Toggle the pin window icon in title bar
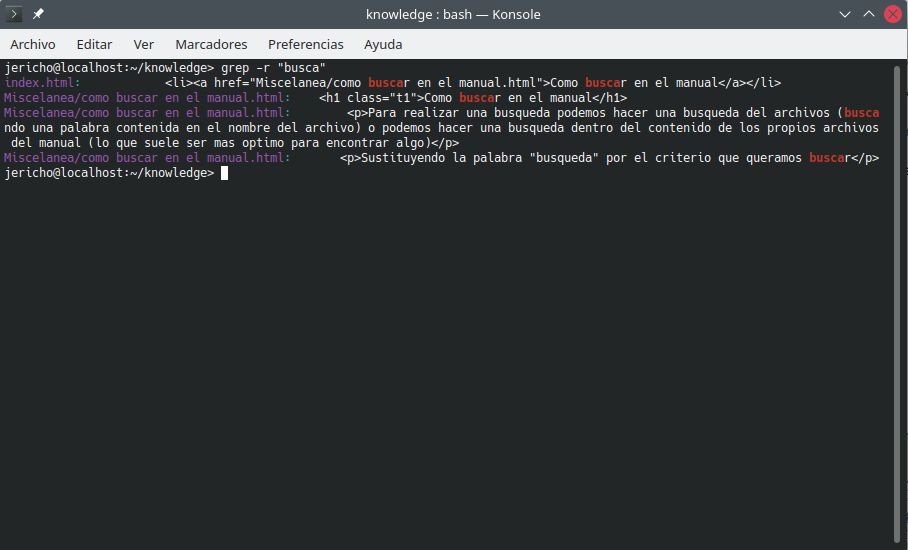The height and width of the screenshot is (550, 908). 38,14
